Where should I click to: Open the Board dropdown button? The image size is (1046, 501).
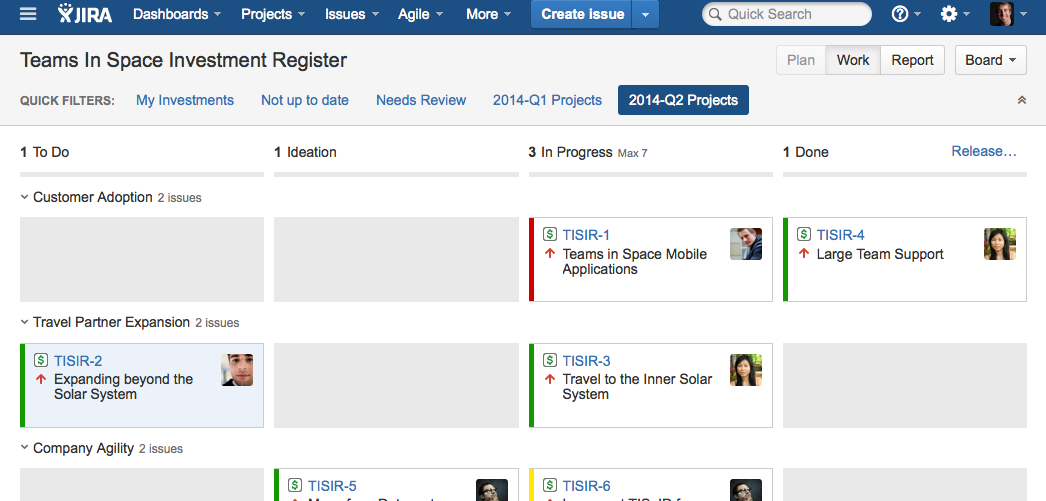pyautogui.click(x=991, y=60)
